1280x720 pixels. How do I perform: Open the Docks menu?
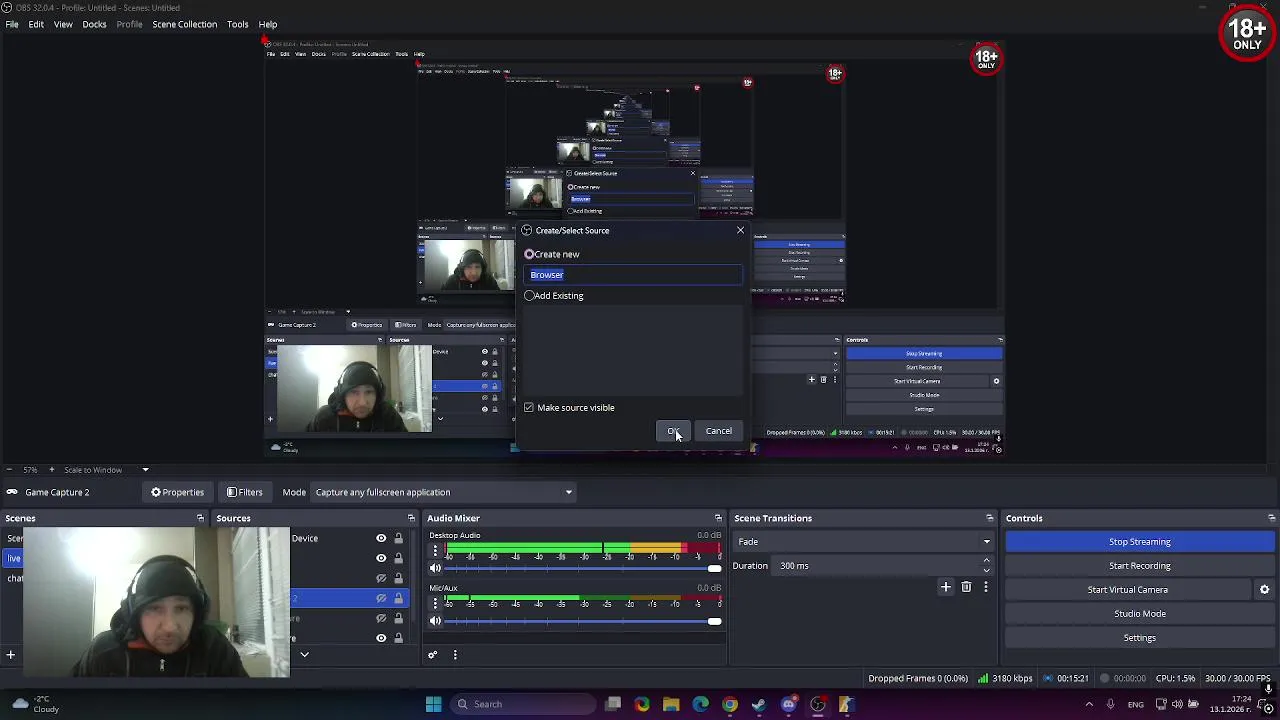point(94,24)
